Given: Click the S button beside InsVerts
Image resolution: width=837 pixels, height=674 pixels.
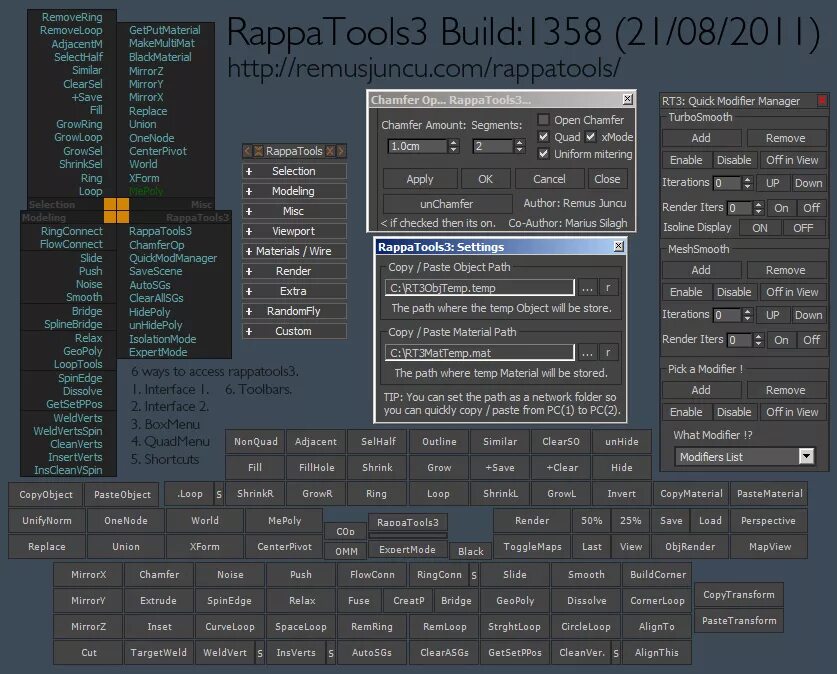Looking at the screenshot, I should (x=331, y=653).
